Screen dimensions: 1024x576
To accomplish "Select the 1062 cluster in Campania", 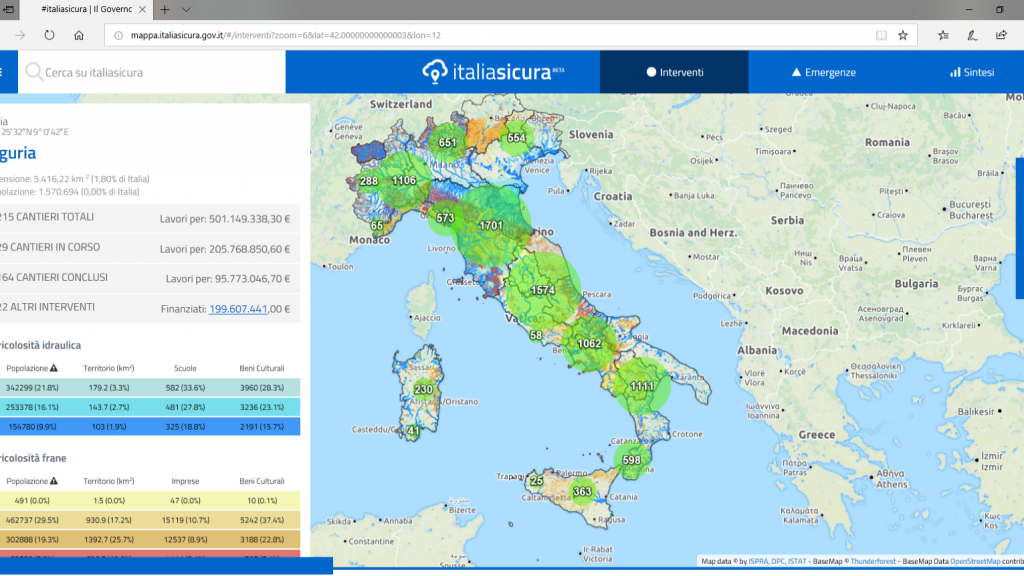I will (589, 344).
